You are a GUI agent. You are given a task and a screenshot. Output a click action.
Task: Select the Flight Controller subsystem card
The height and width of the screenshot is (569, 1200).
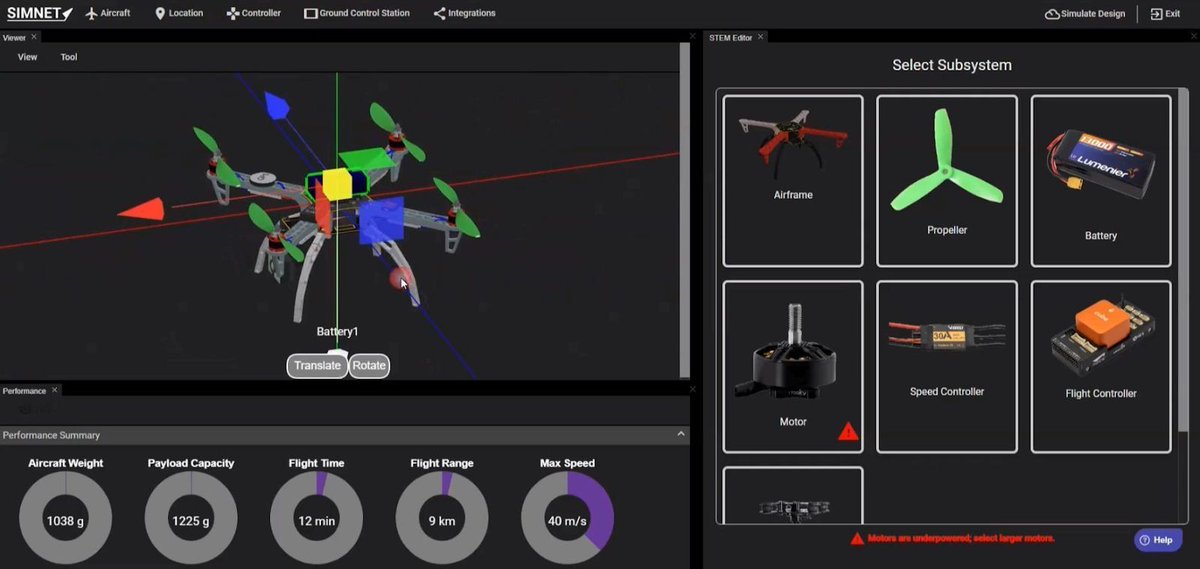pyautogui.click(x=1101, y=367)
